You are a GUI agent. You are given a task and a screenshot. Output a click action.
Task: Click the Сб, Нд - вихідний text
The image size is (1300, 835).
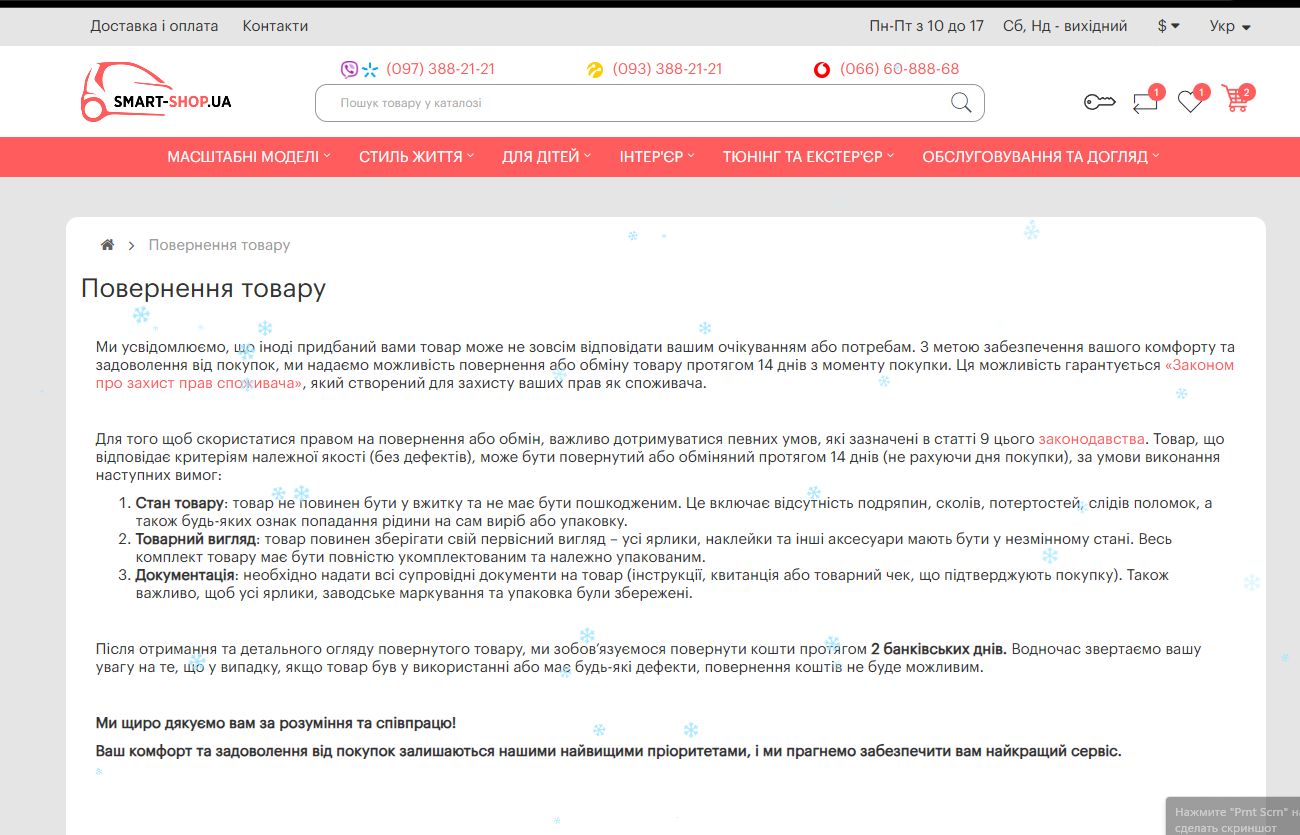tap(1065, 26)
